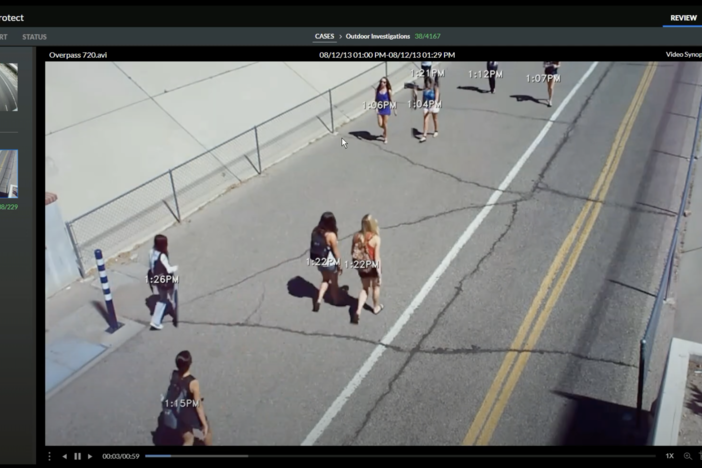Click the Video Synopsis label
Viewport: 702px width, 468px height.
(684, 55)
